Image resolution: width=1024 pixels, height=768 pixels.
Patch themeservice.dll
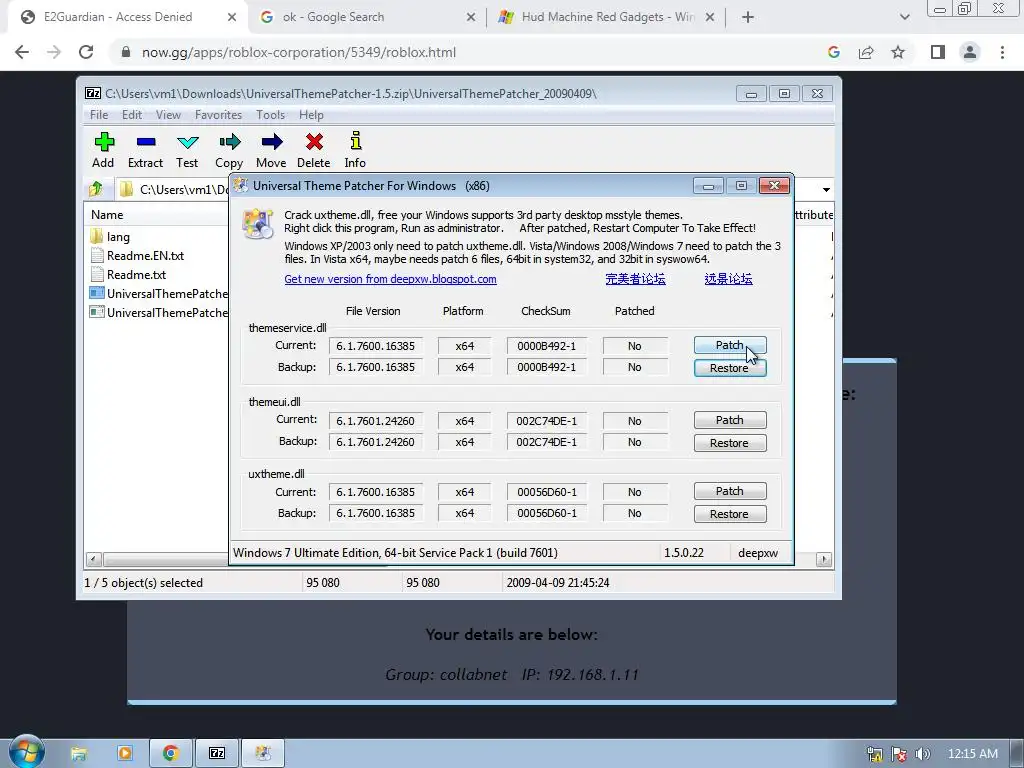(730, 345)
